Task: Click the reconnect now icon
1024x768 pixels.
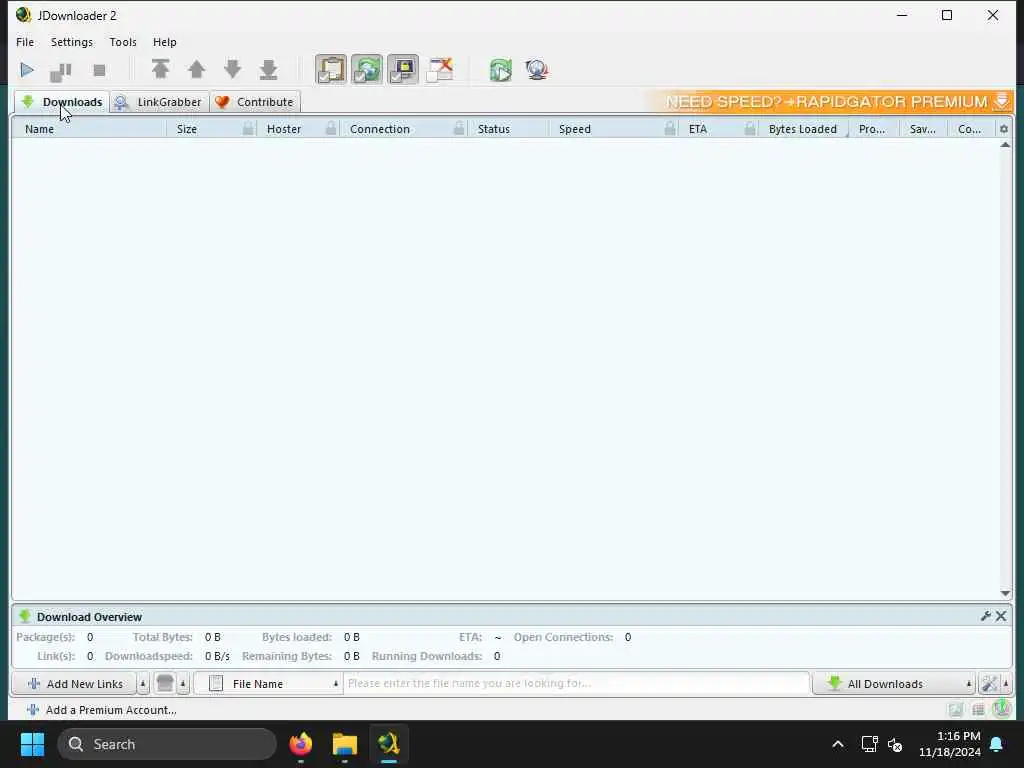Action: click(x=501, y=70)
